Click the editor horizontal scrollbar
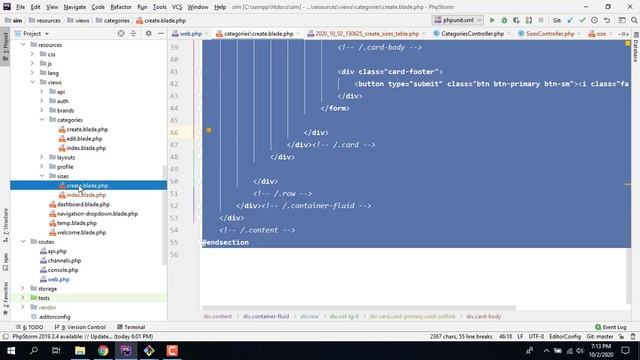This screenshot has width=640, height=360. pyautogui.click(x=359, y=308)
